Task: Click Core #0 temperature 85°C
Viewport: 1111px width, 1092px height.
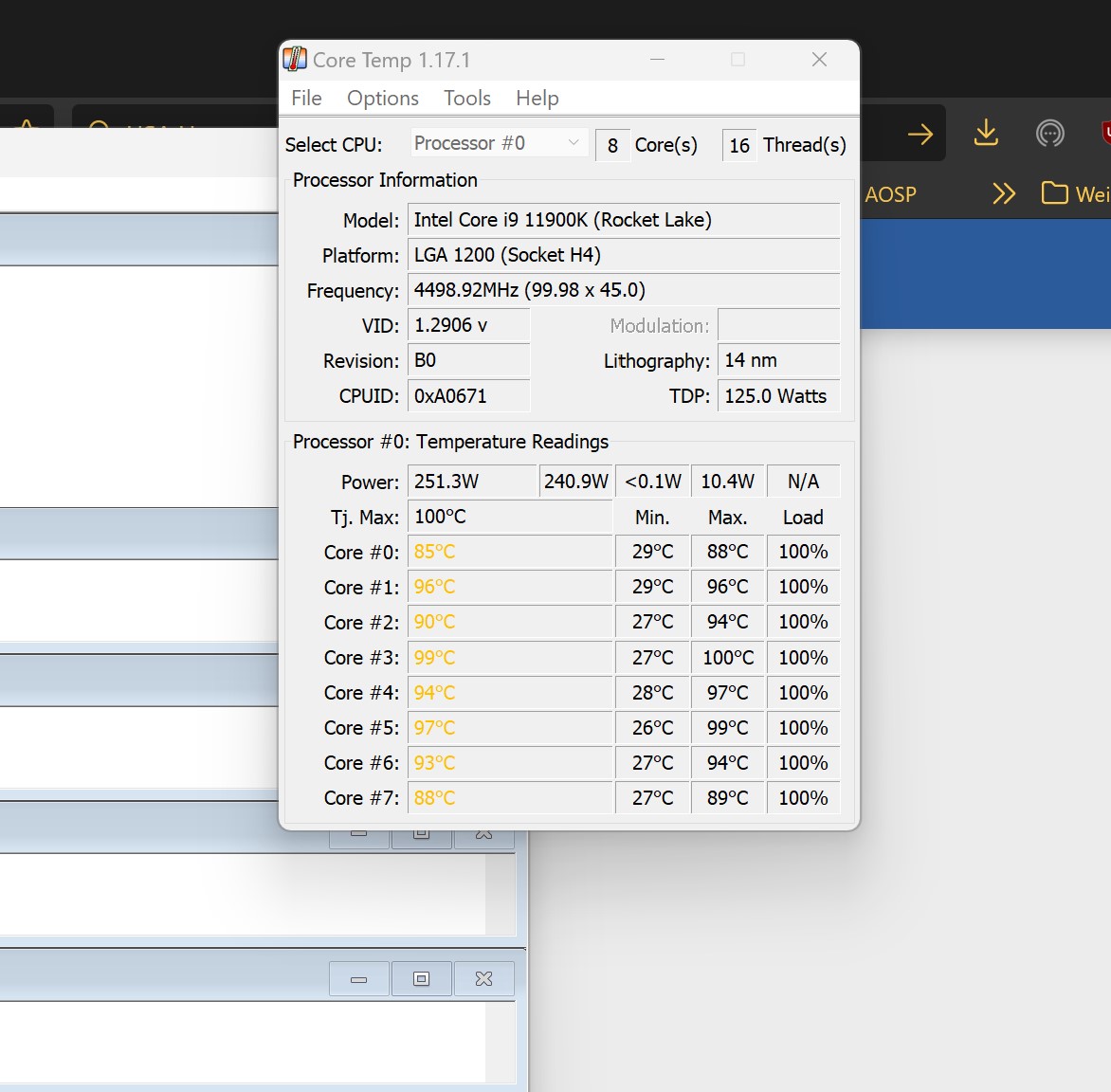Action: click(x=509, y=552)
